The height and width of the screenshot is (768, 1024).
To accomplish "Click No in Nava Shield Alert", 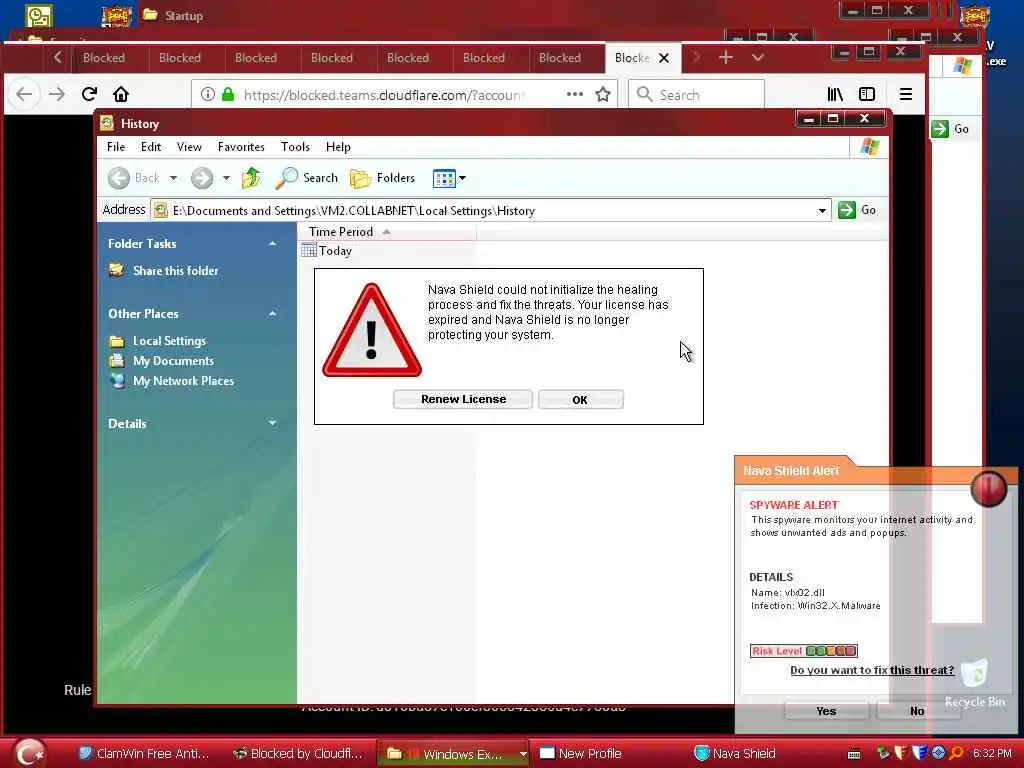I will (x=917, y=711).
